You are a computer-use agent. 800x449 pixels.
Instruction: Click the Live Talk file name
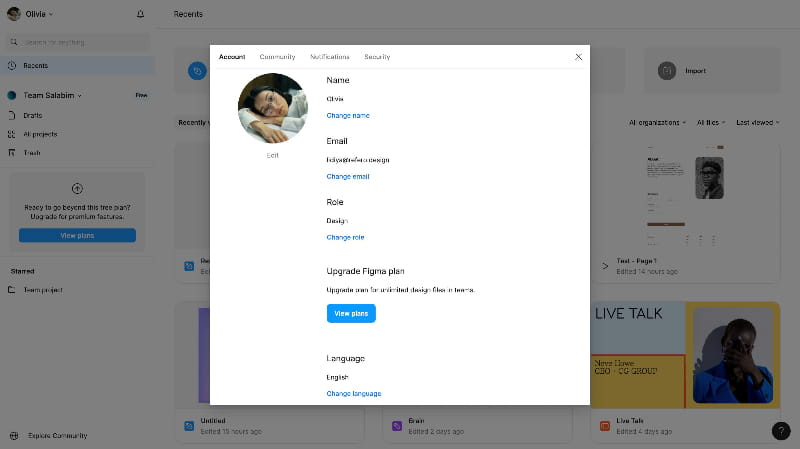pos(630,420)
